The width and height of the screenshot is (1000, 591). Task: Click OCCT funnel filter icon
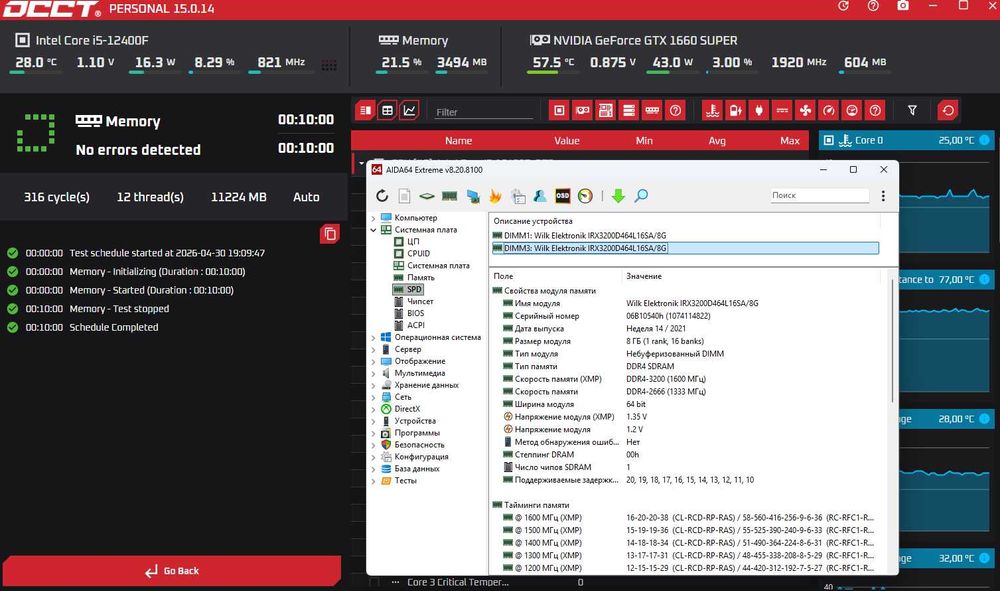click(913, 110)
